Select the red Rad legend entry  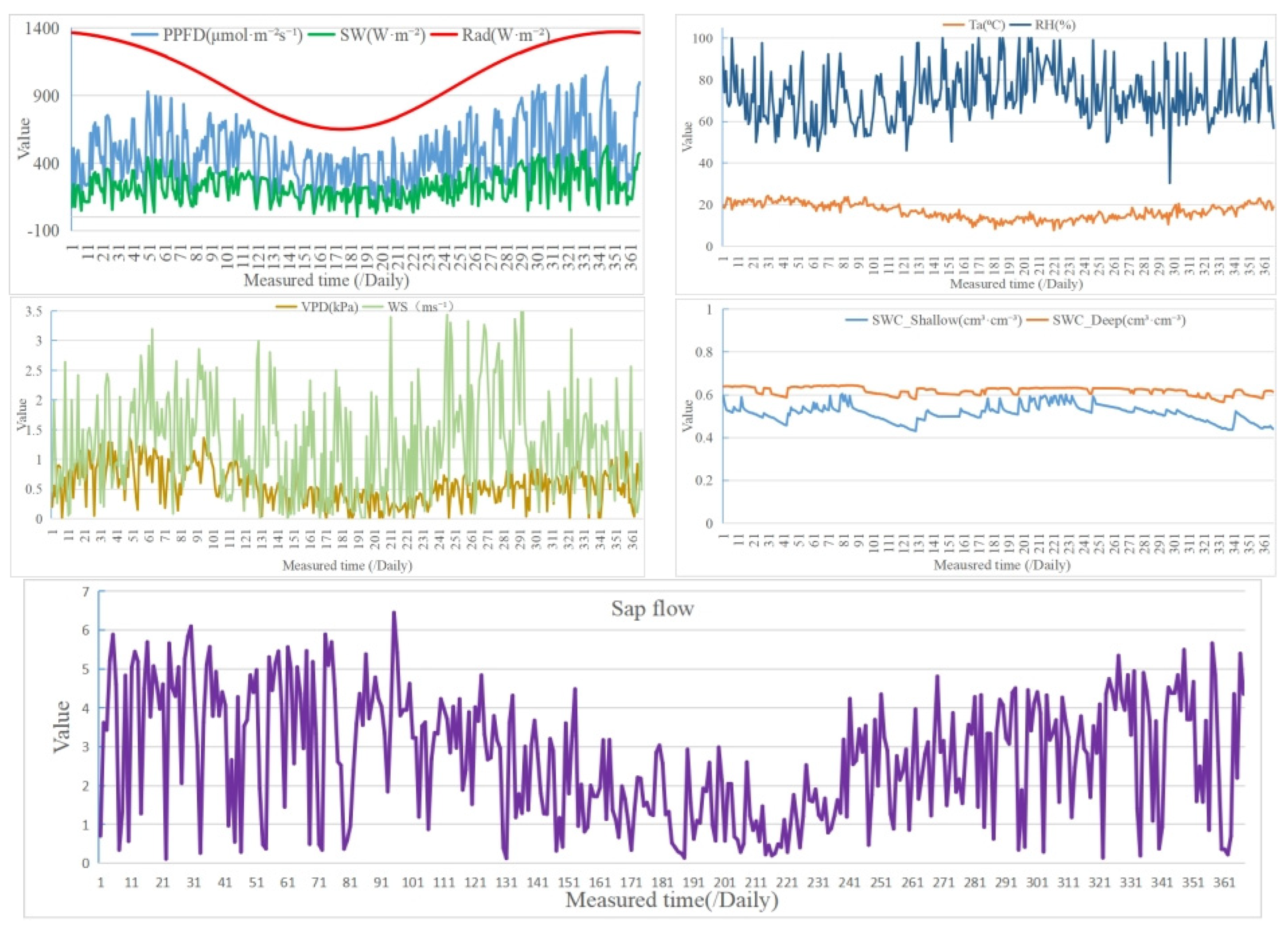click(505, 35)
